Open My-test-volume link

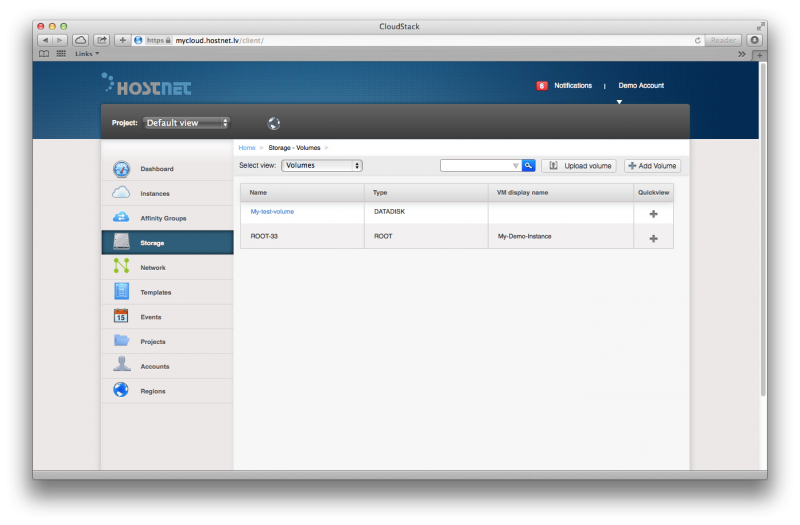(x=272, y=211)
